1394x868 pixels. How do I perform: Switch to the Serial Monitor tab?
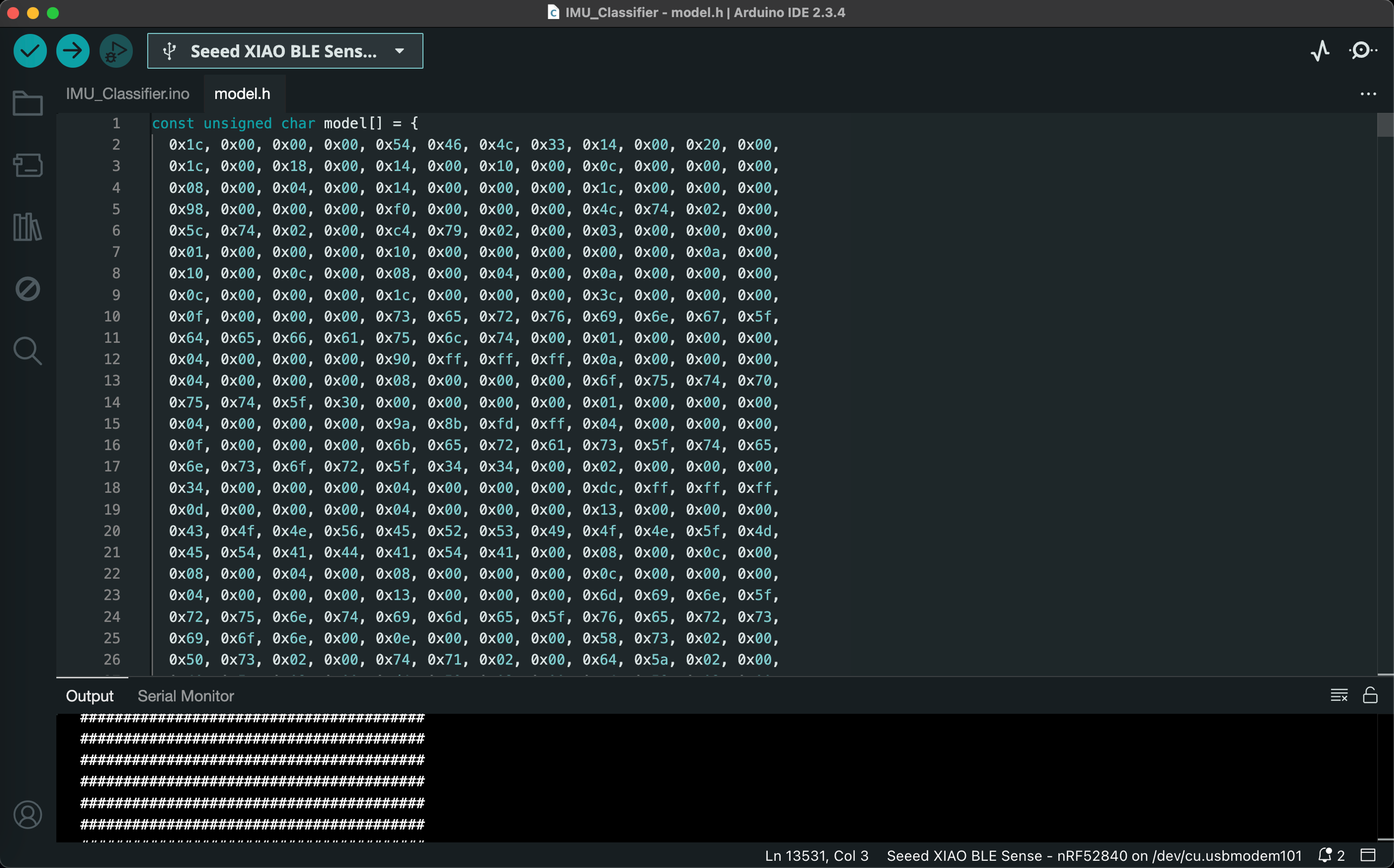point(186,696)
